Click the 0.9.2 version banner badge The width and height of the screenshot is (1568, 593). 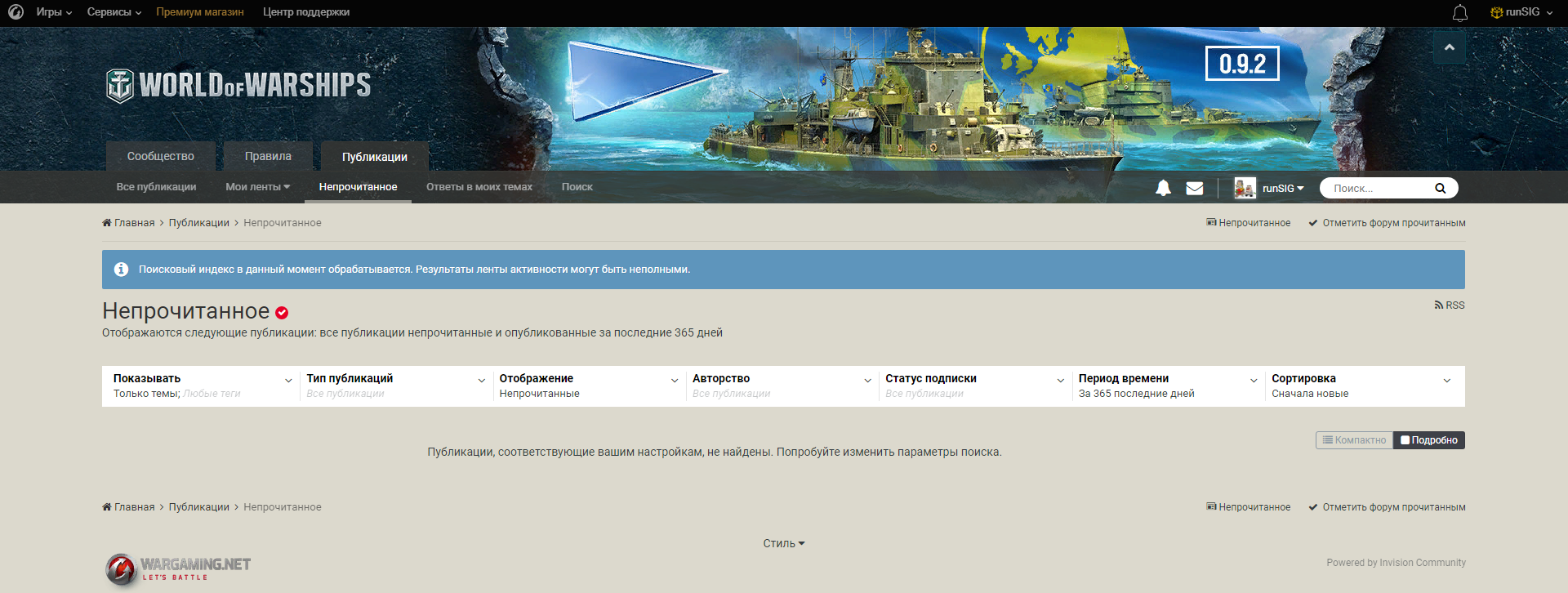[1242, 63]
